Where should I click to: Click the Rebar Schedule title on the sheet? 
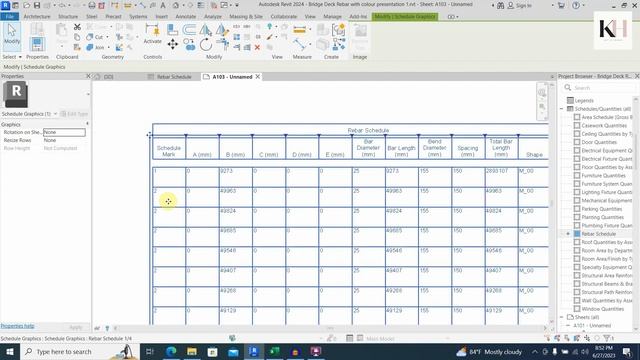point(368,130)
